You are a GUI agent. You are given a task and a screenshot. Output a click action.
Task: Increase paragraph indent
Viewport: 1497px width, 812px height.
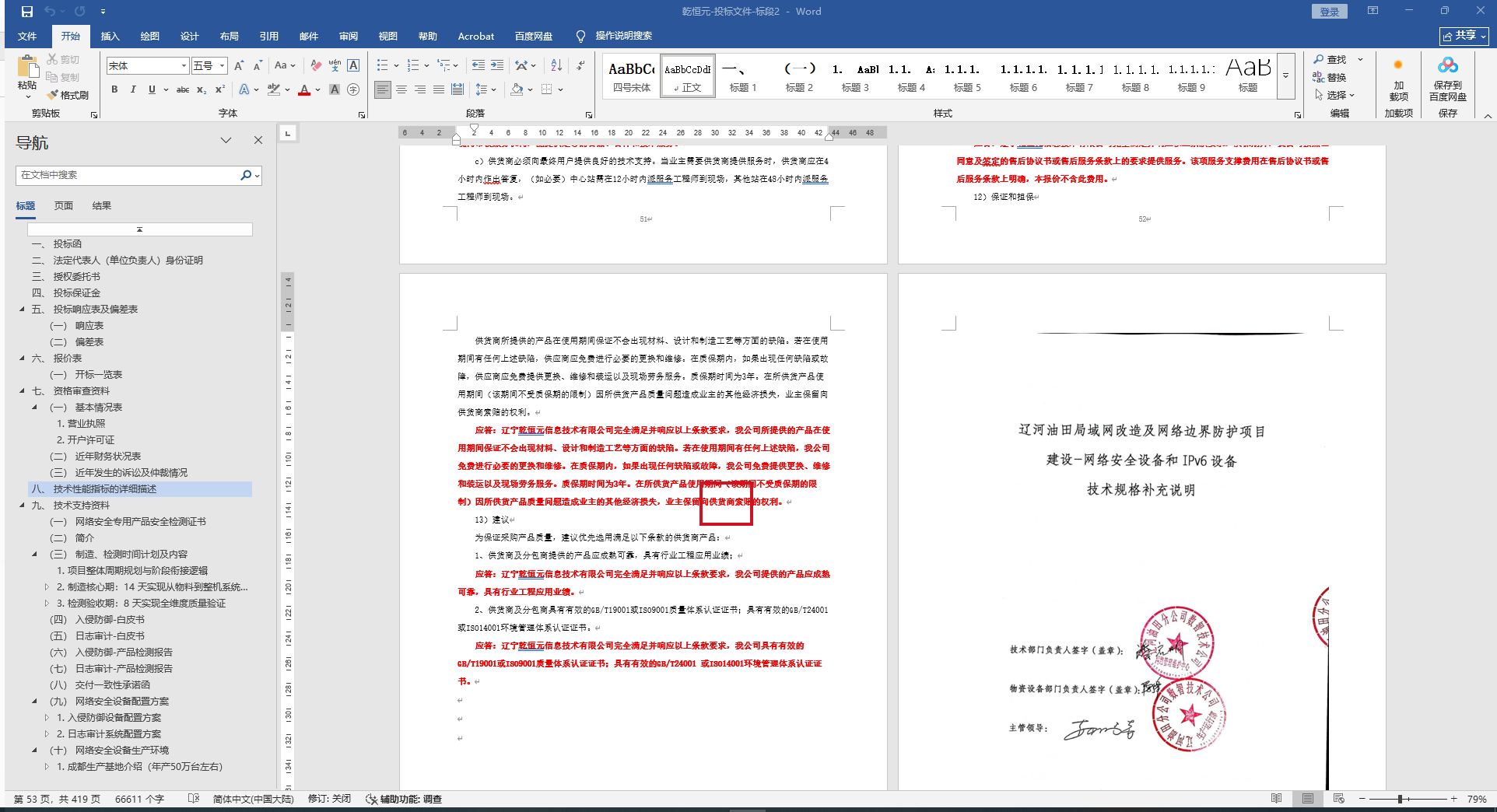[496, 66]
